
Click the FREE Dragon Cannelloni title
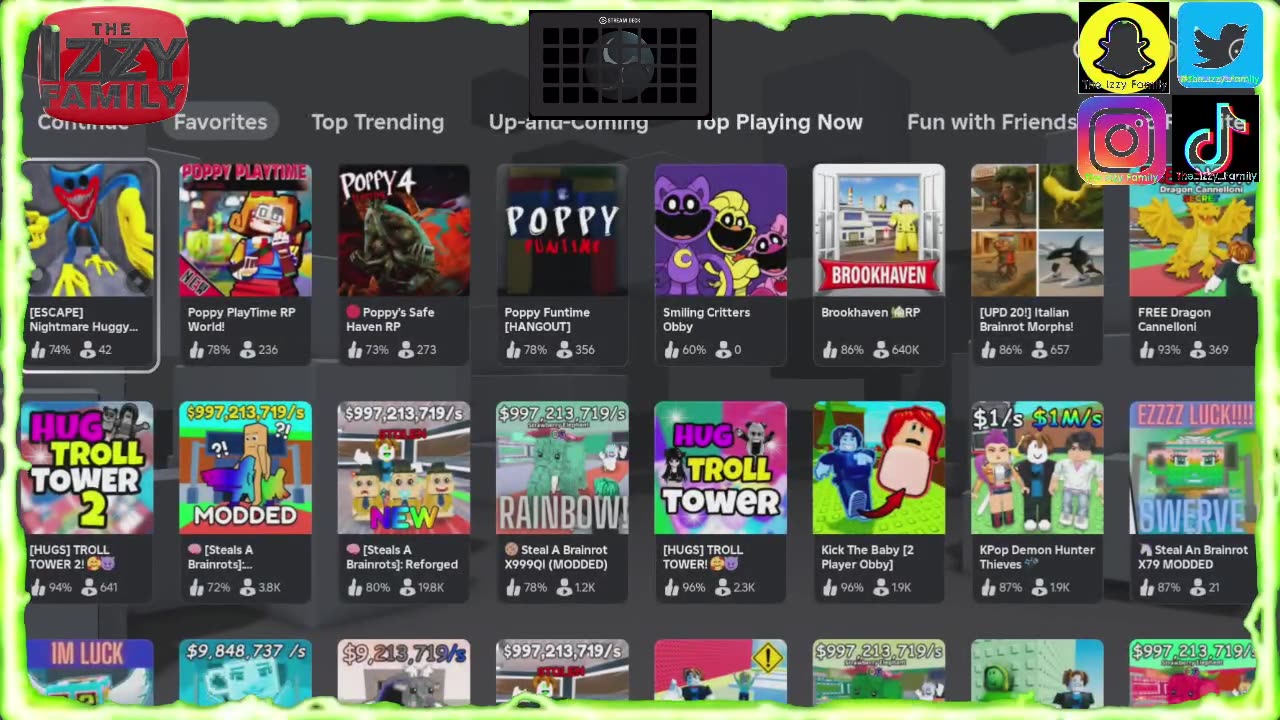(1174, 319)
